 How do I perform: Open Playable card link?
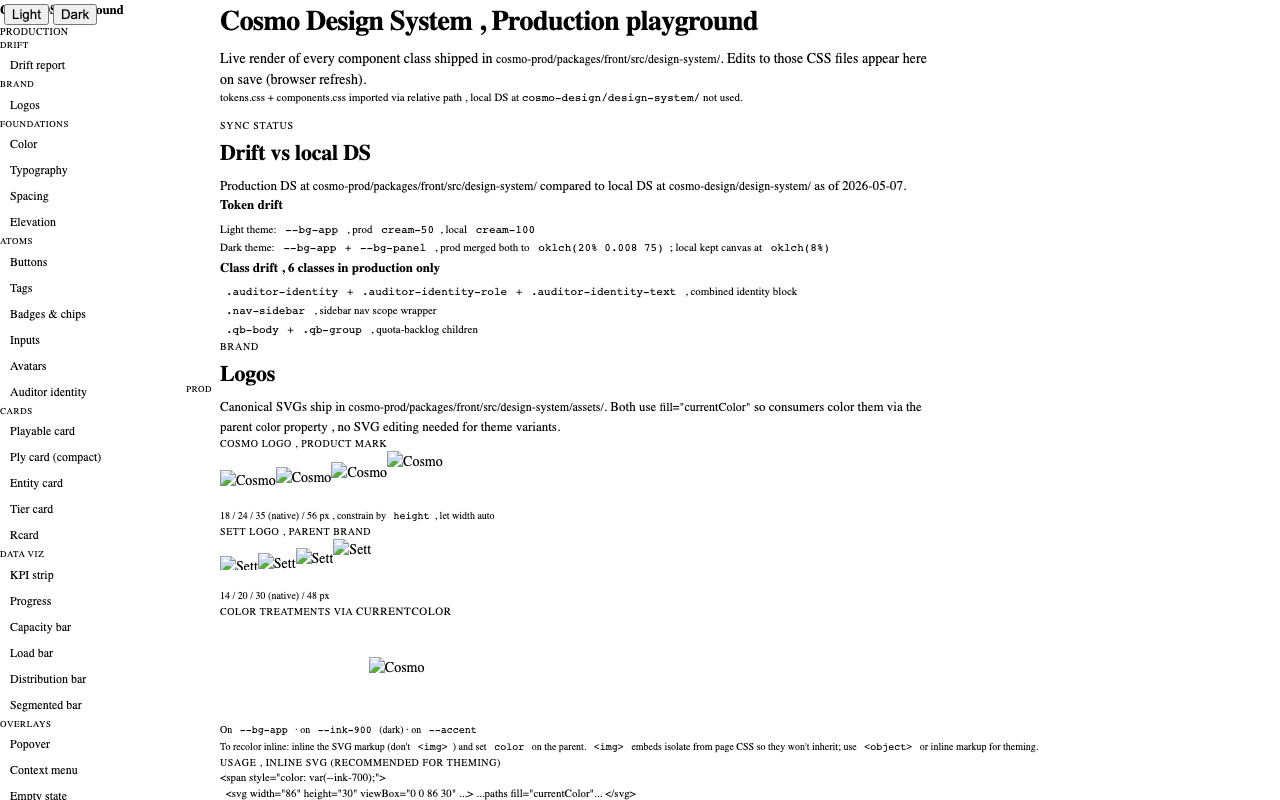42,431
